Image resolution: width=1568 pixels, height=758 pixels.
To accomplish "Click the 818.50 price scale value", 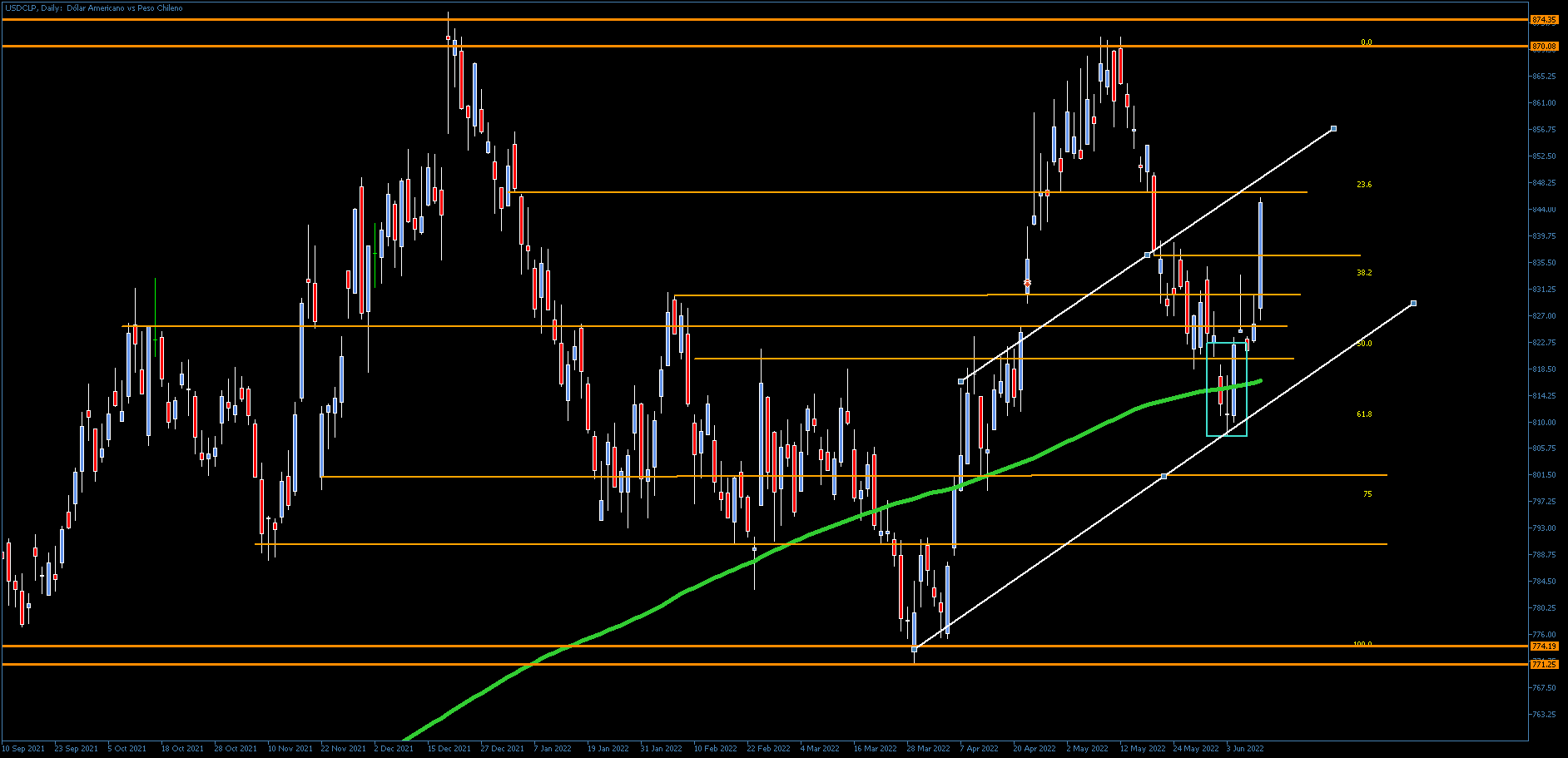I will coord(1544,369).
